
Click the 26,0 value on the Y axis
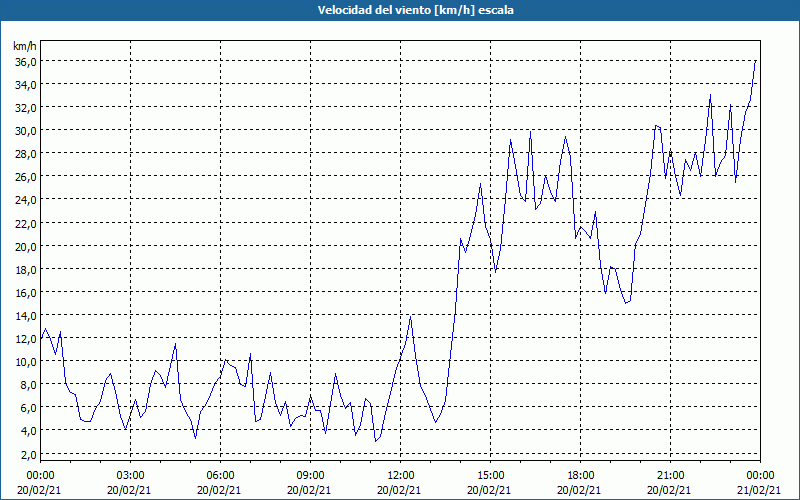click(x=26, y=177)
